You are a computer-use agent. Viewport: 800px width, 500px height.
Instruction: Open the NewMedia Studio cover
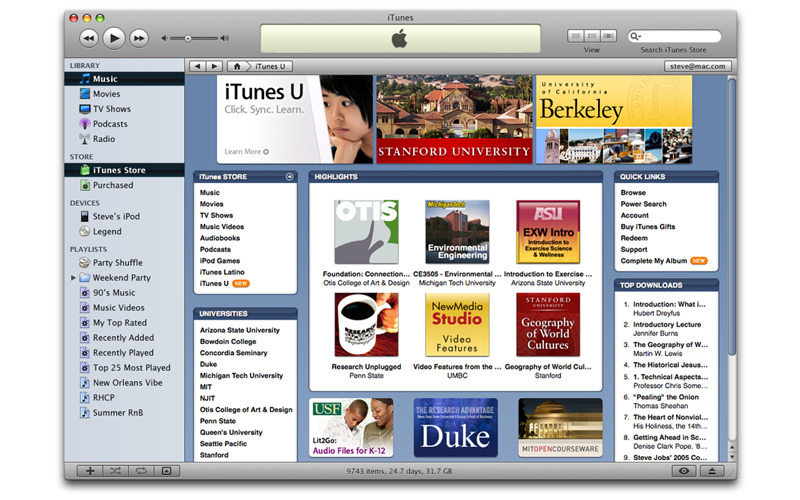[457, 324]
